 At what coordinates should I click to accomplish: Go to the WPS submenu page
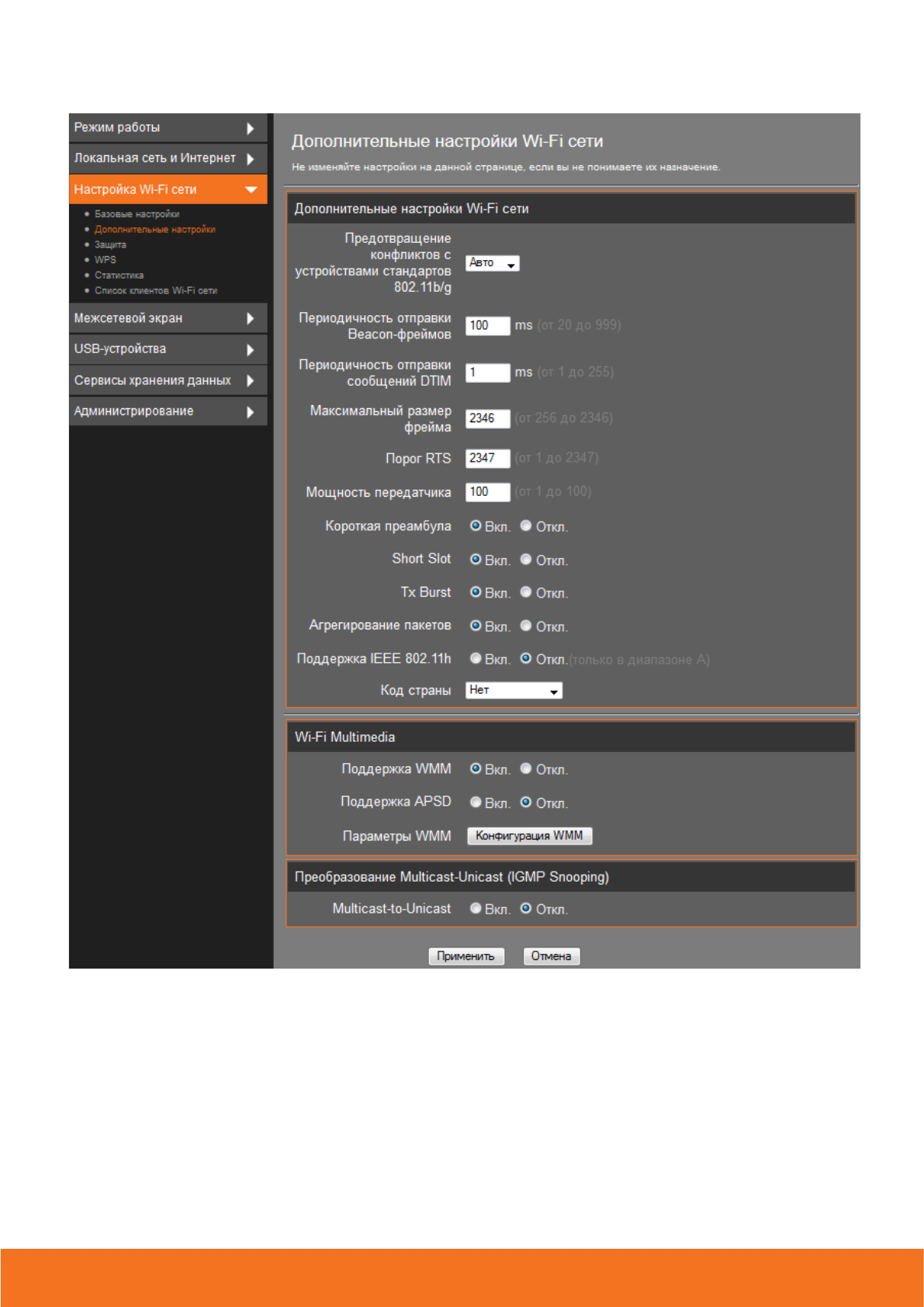tap(105, 260)
